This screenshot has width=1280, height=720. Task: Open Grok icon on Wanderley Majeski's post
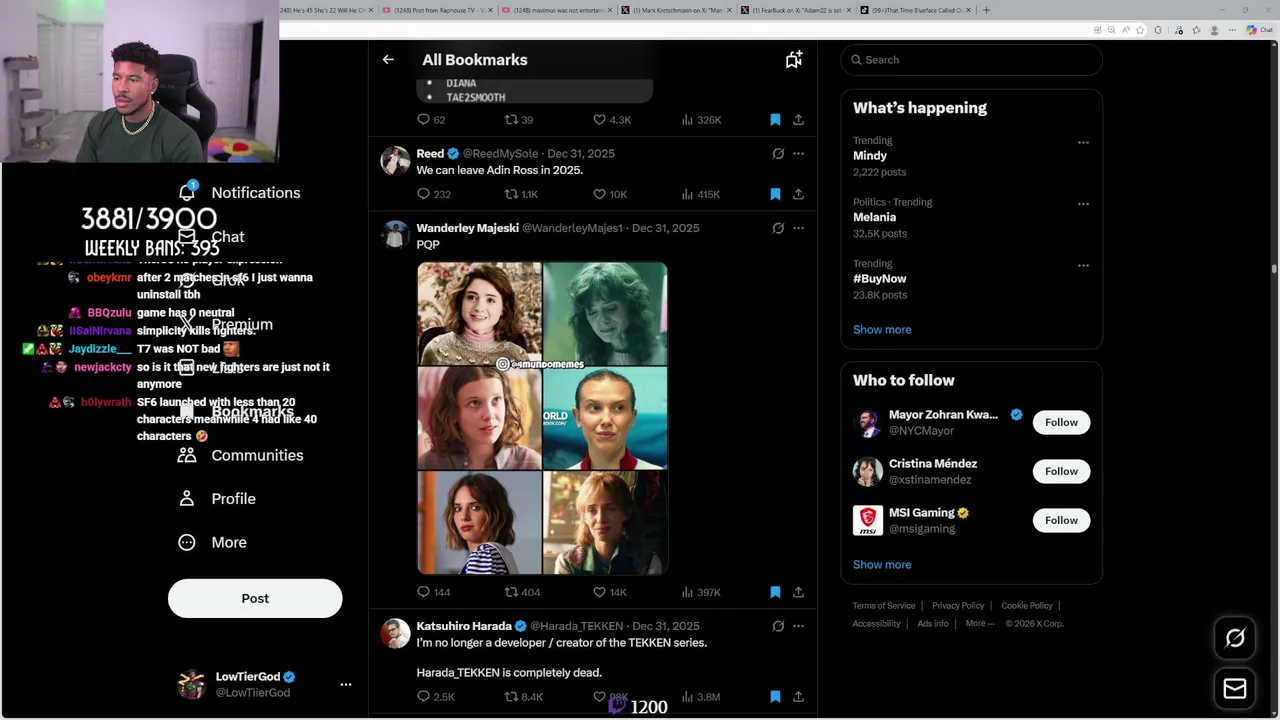click(778, 228)
